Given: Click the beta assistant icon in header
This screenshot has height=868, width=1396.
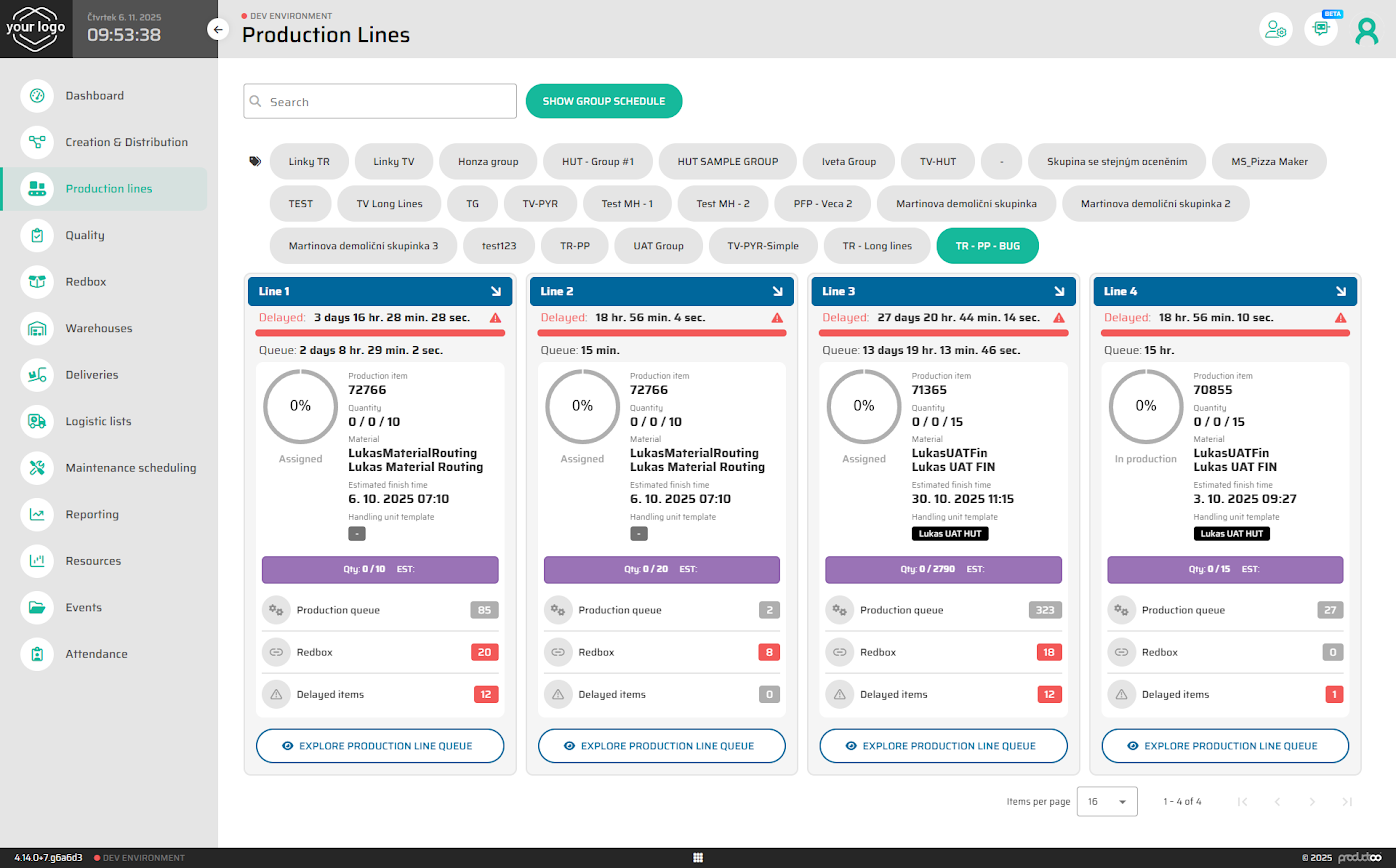Looking at the screenshot, I should click(1321, 30).
